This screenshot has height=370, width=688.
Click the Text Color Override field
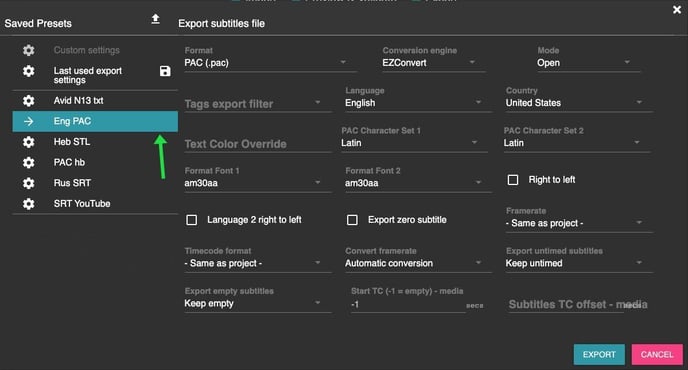coord(258,144)
